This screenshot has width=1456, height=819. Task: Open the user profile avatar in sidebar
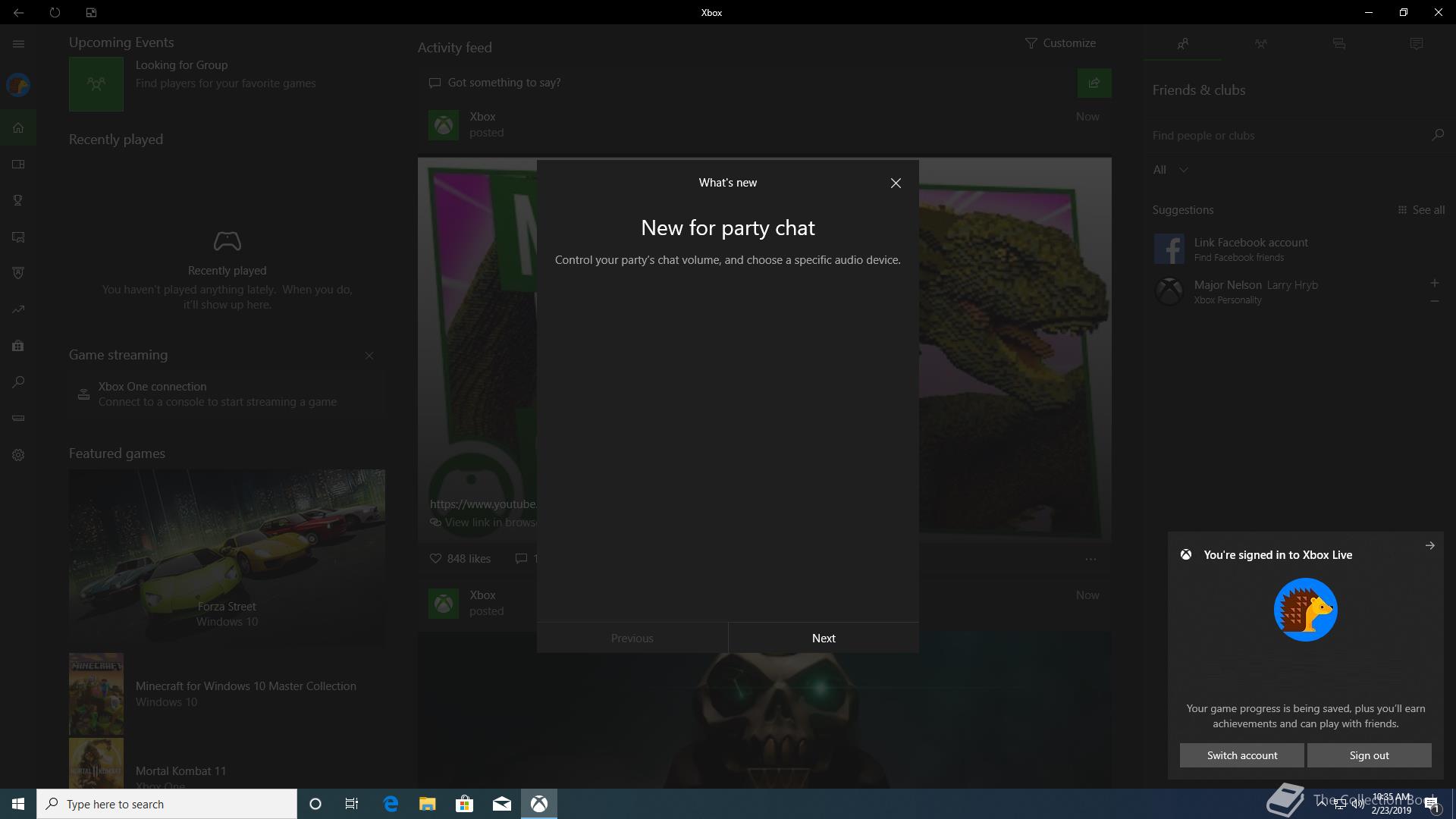pyautogui.click(x=18, y=85)
